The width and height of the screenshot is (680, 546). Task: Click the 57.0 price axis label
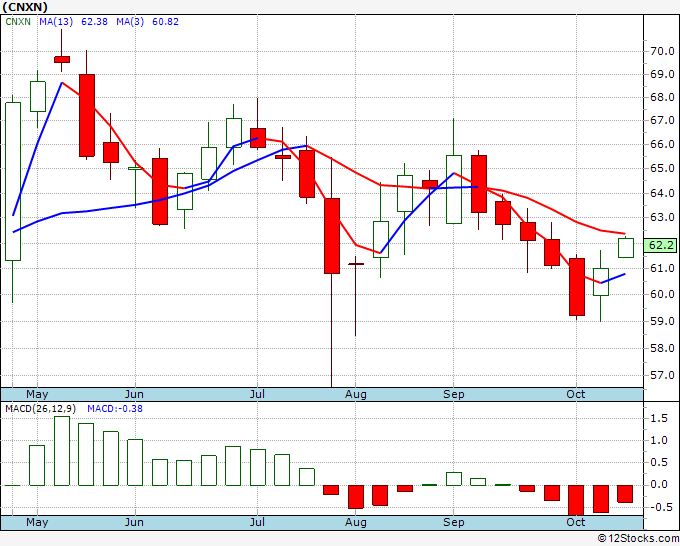pos(662,375)
